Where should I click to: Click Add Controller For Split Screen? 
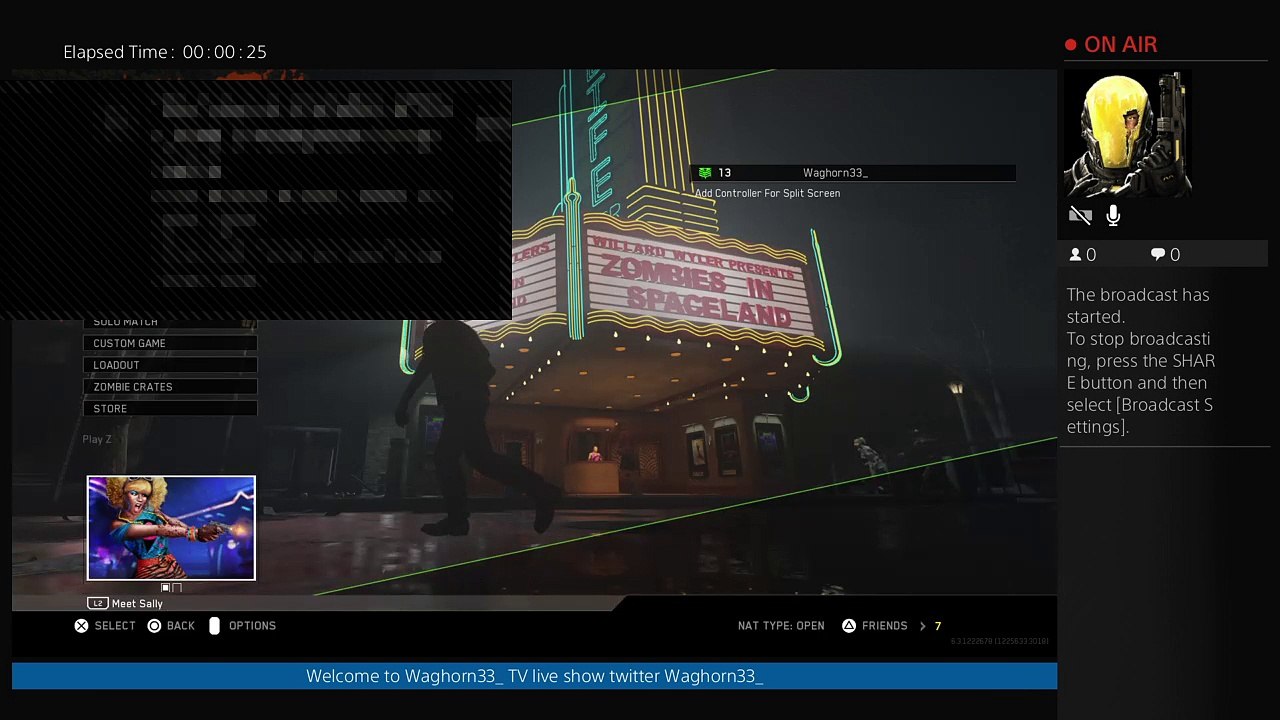click(x=768, y=193)
